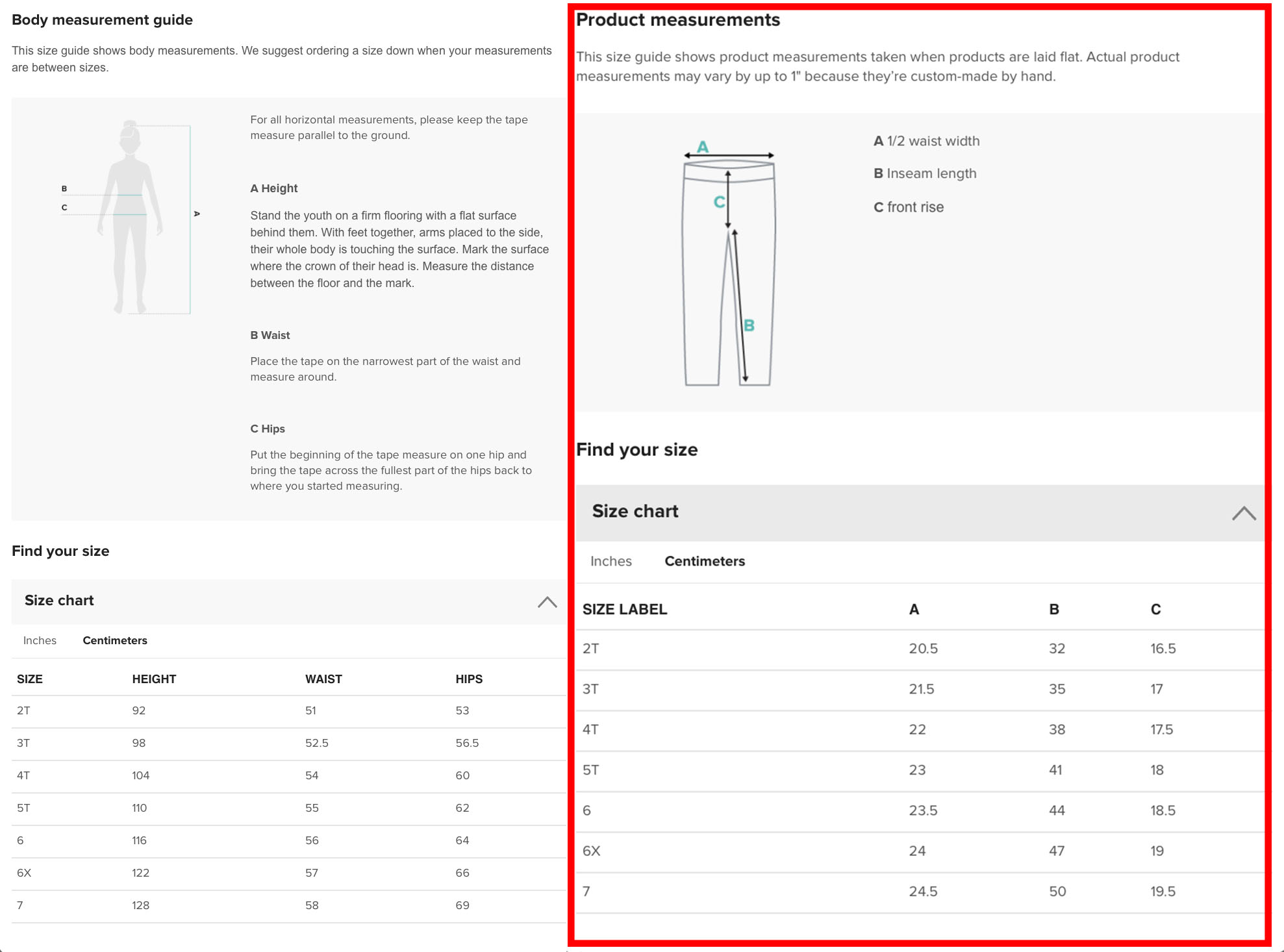Select Centimeters tab in product measurements chart
The image size is (1284, 952).
coord(704,562)
